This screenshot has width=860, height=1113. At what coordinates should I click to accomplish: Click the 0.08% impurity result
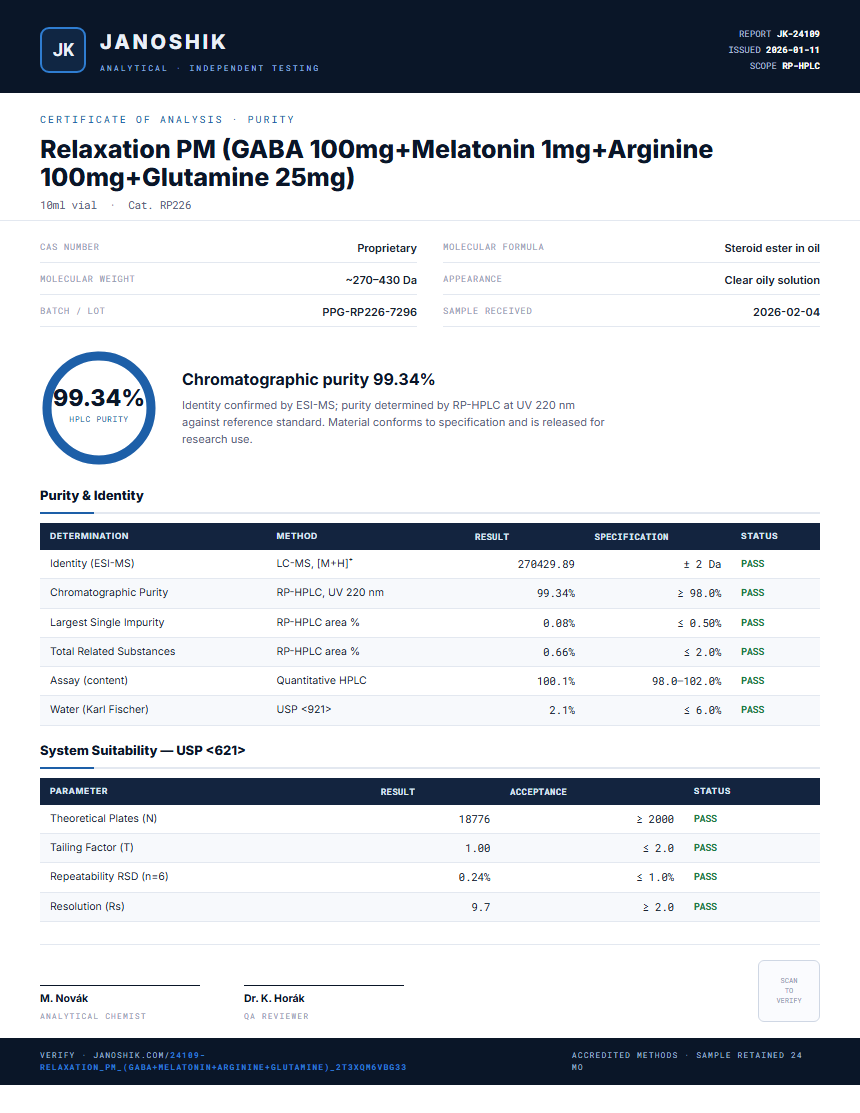(559, 623)
